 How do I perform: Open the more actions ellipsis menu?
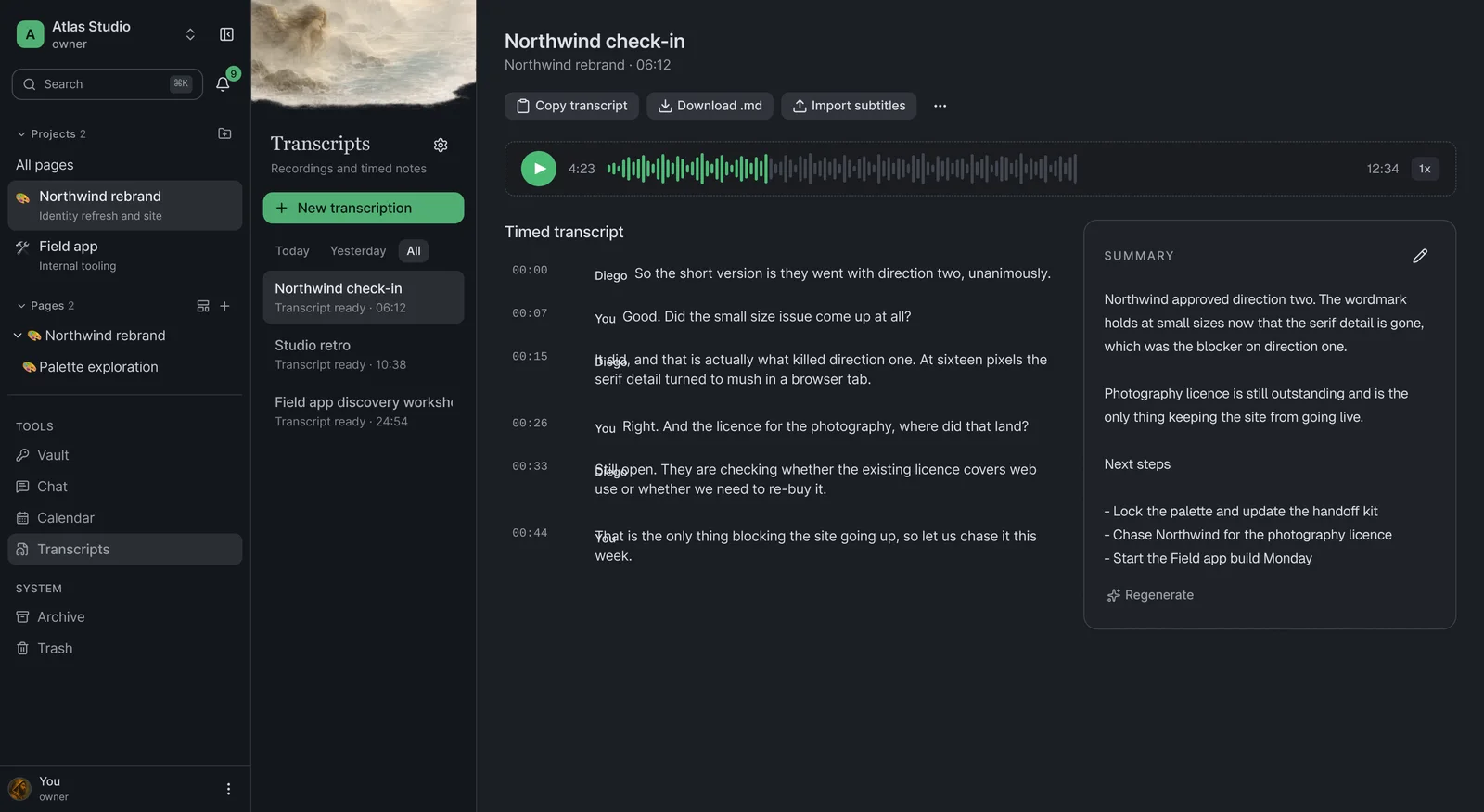coord(940,106)
